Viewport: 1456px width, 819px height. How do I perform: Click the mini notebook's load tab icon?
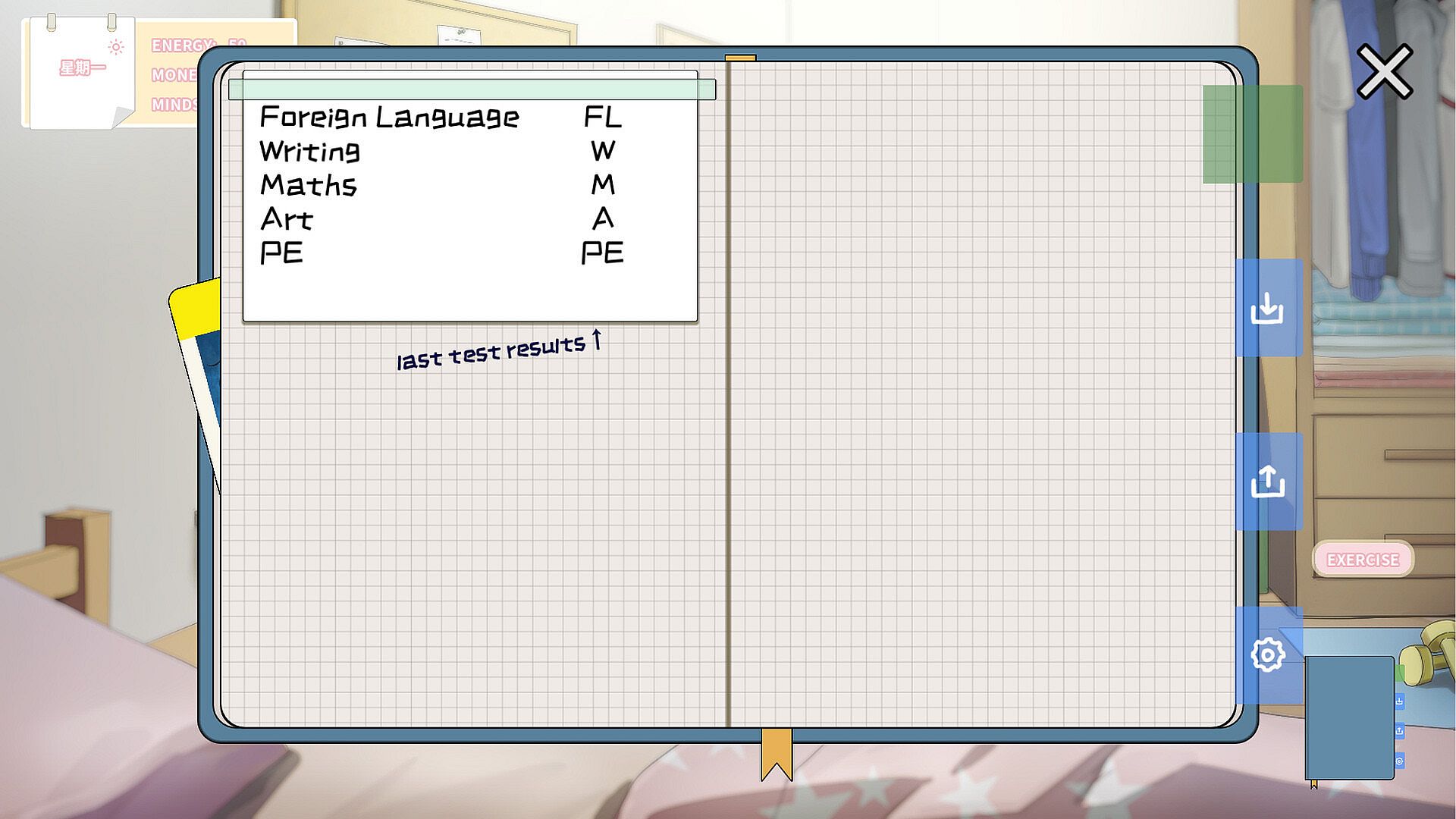[1400, 730]
